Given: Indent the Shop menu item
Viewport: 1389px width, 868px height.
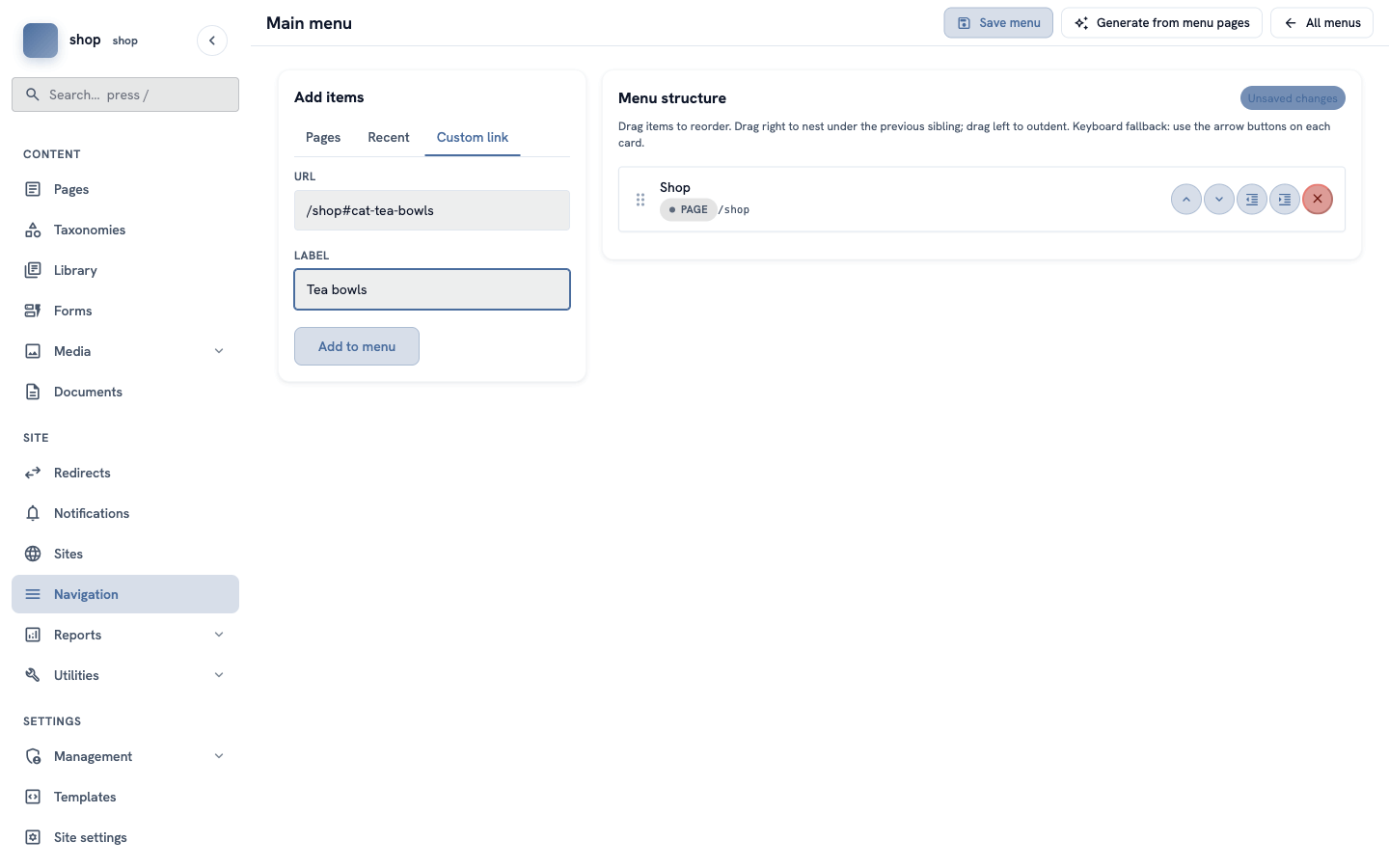Looking at the screenshot, I should click(x=1285, y=200).
